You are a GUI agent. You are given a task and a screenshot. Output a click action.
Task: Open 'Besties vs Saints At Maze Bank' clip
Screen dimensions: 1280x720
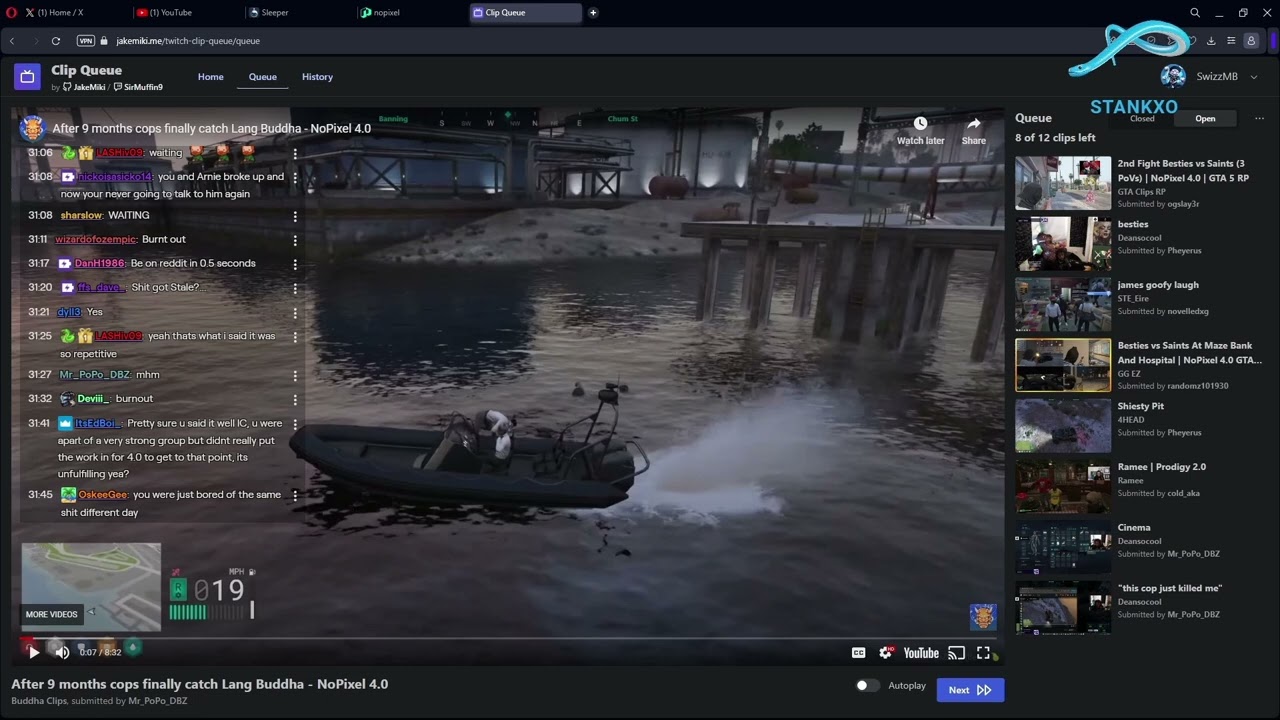pos(1141,365)
